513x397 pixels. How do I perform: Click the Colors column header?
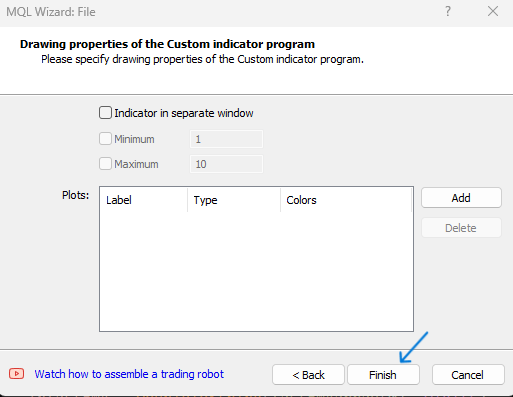346,200
